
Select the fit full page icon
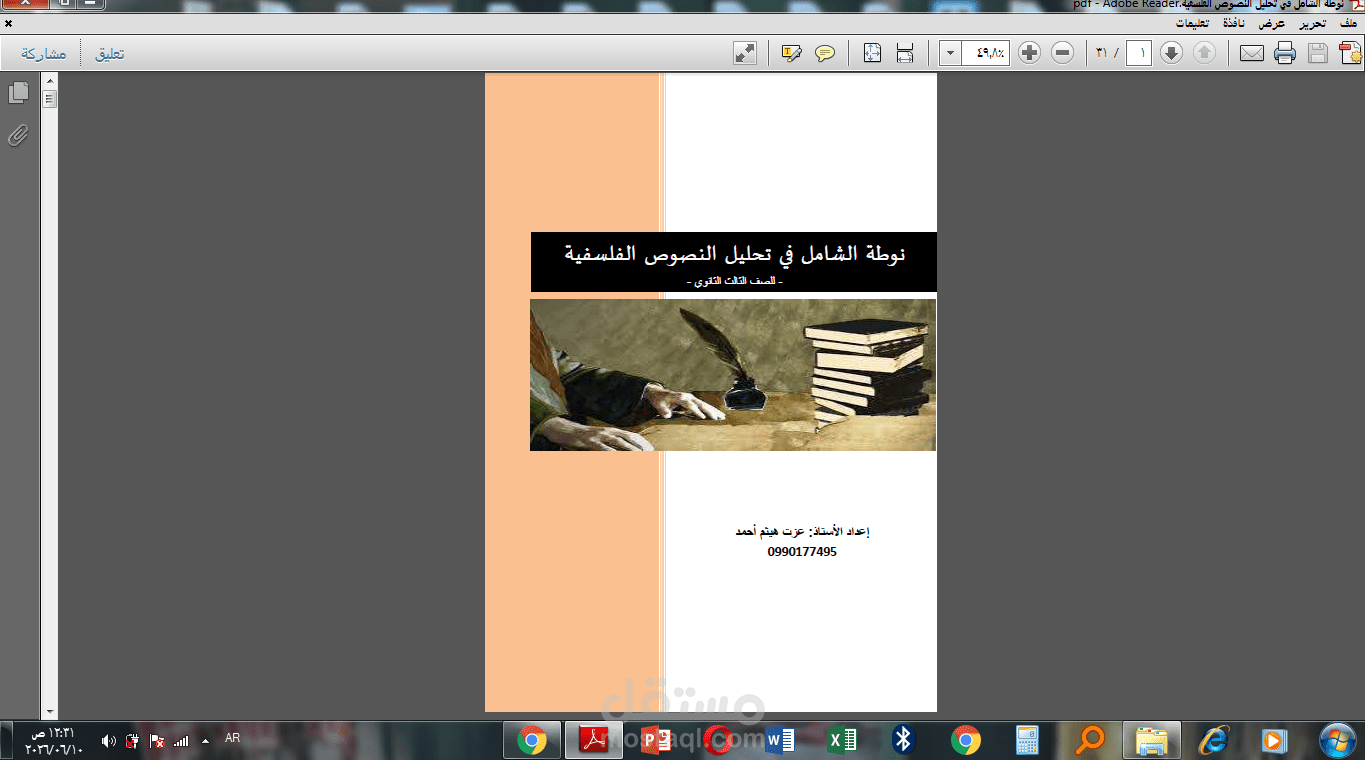tap(872, 53)
